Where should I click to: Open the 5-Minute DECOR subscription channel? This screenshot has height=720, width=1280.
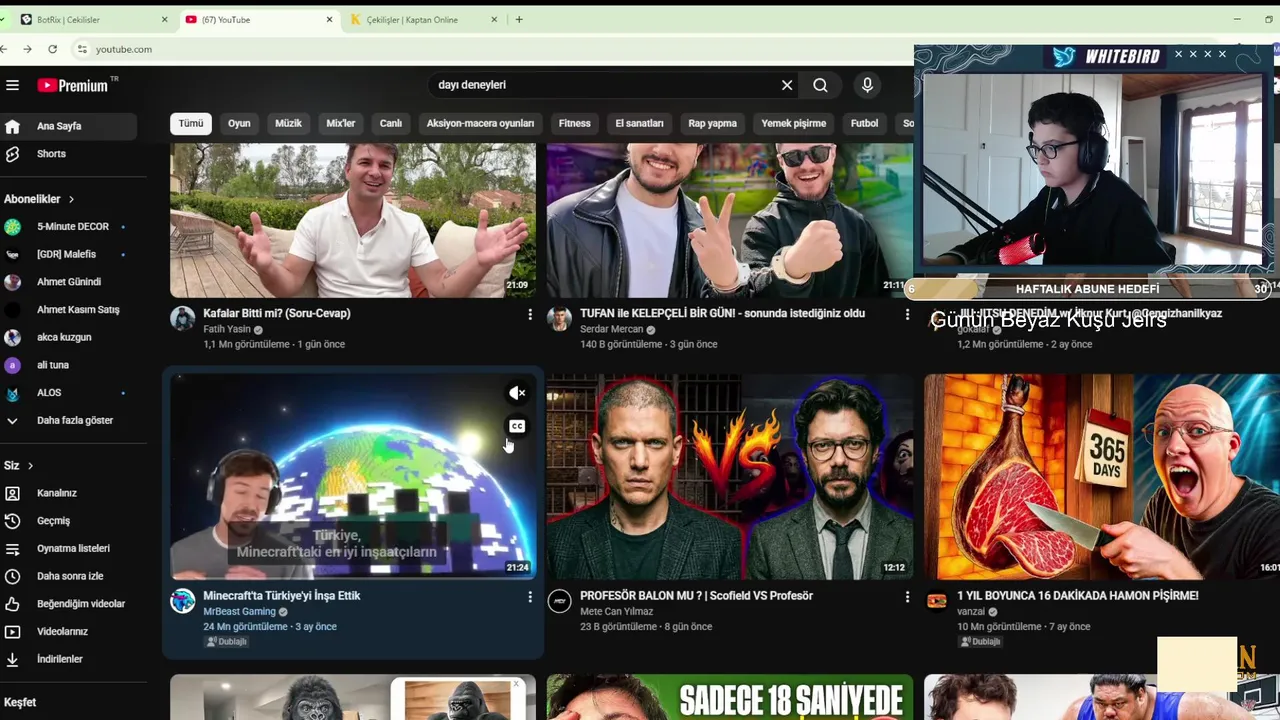click(x=69, y=227)
